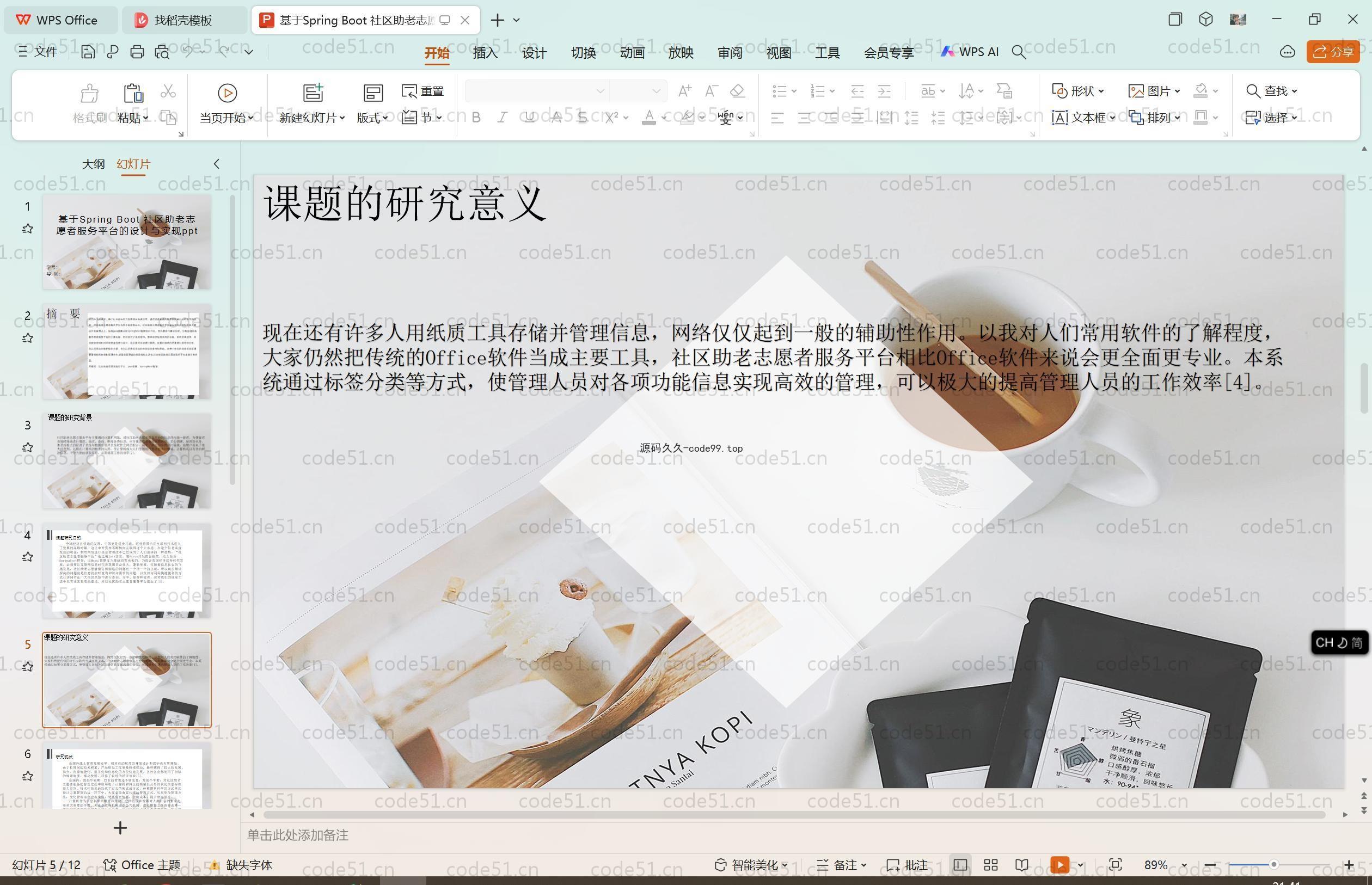1372x885 pixels.
Task: Click the Copy icon beside Paste
Action: 168,117
